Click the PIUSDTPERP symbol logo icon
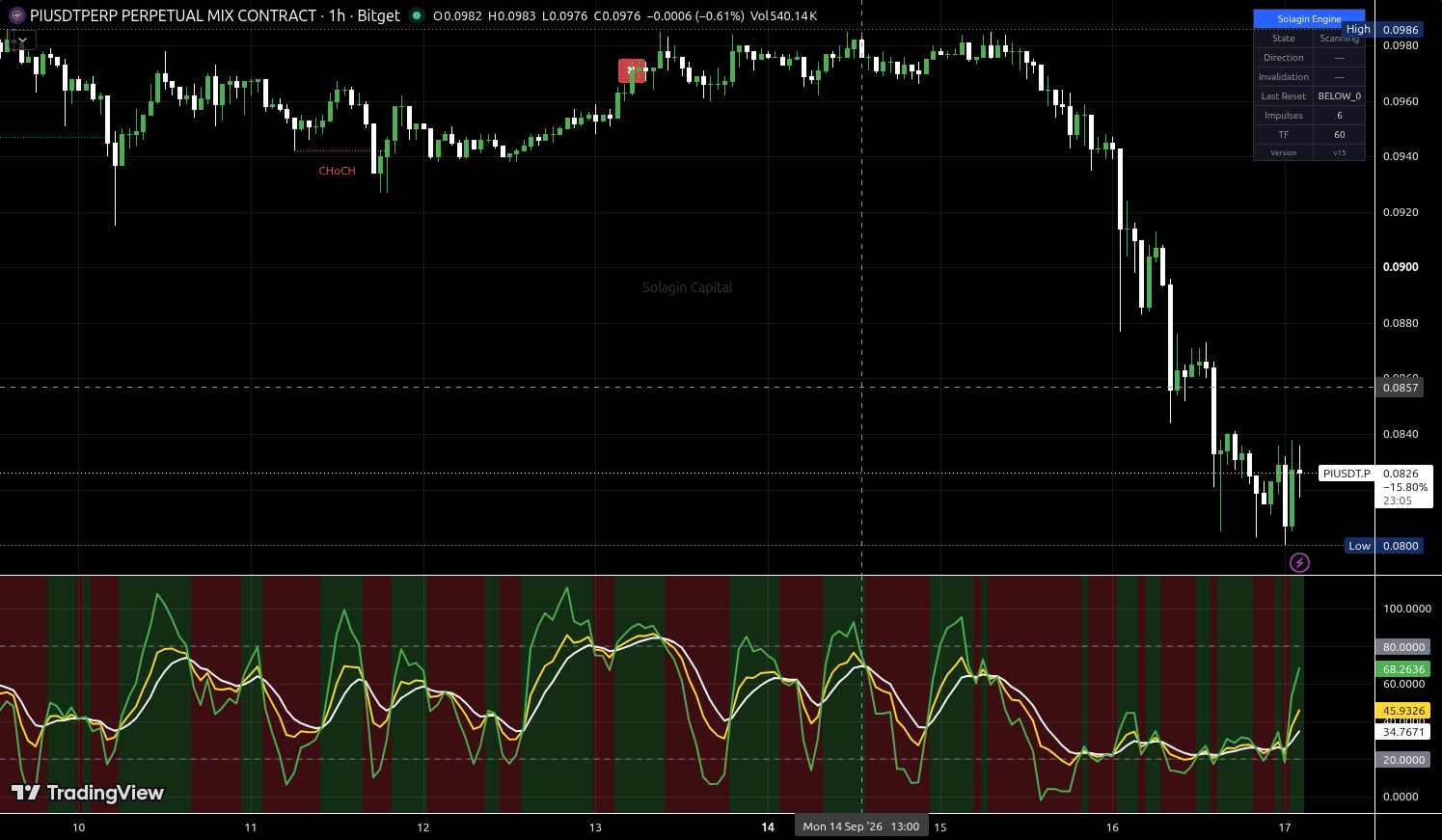Image resolution: width=1442 pixels, height=840 pixels. pyautogui.click(x=16, y=15)
